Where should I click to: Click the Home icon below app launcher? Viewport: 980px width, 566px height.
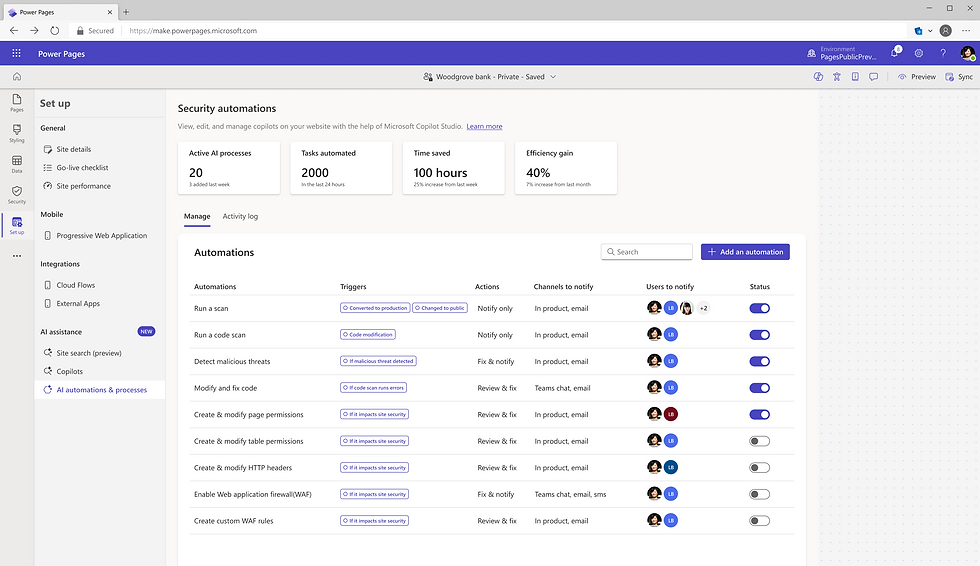tap(17, 76)
